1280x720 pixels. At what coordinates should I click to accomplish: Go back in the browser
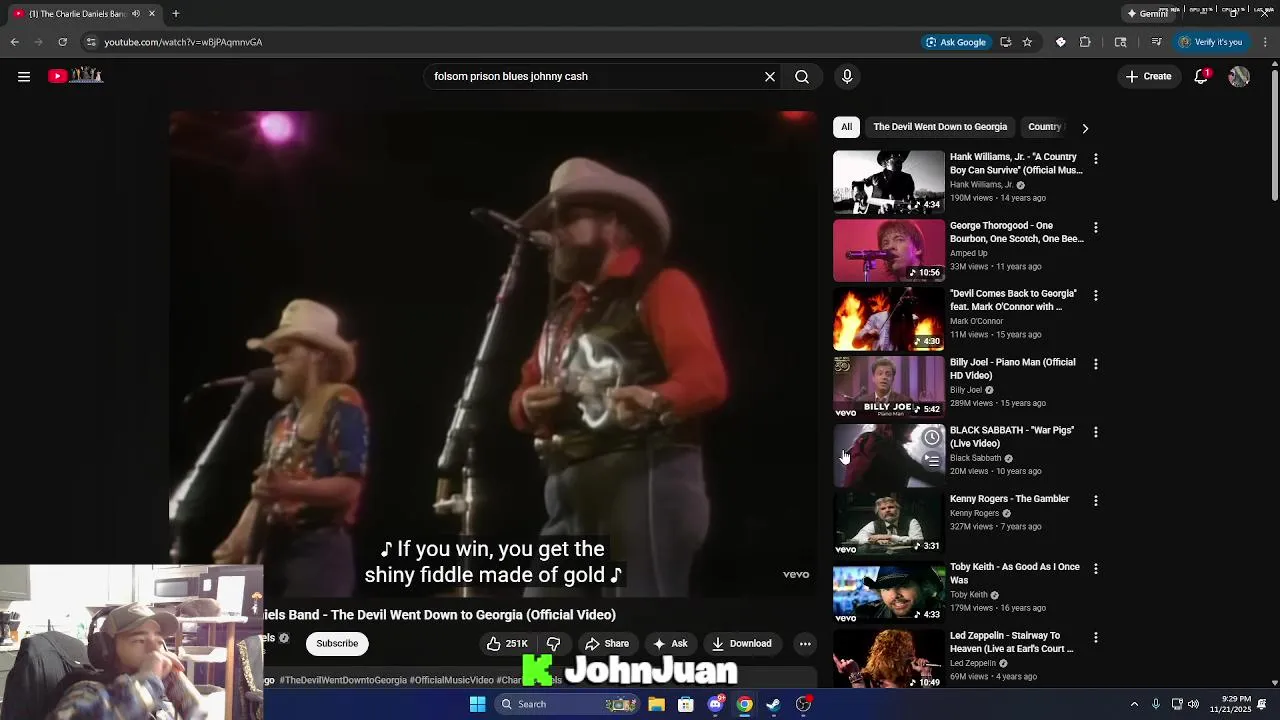coord(14,42)
